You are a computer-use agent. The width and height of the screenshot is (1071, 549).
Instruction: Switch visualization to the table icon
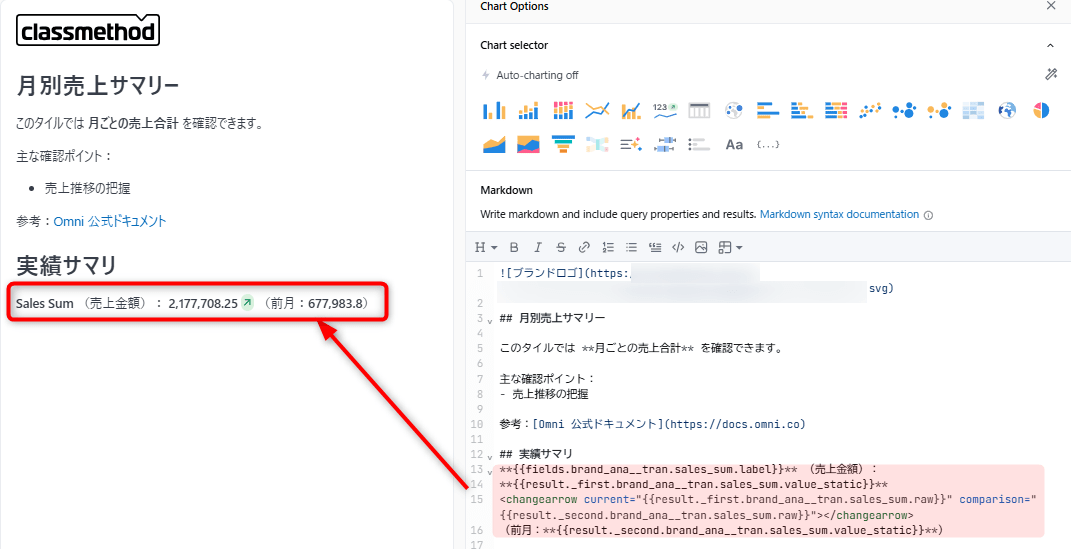699,110
